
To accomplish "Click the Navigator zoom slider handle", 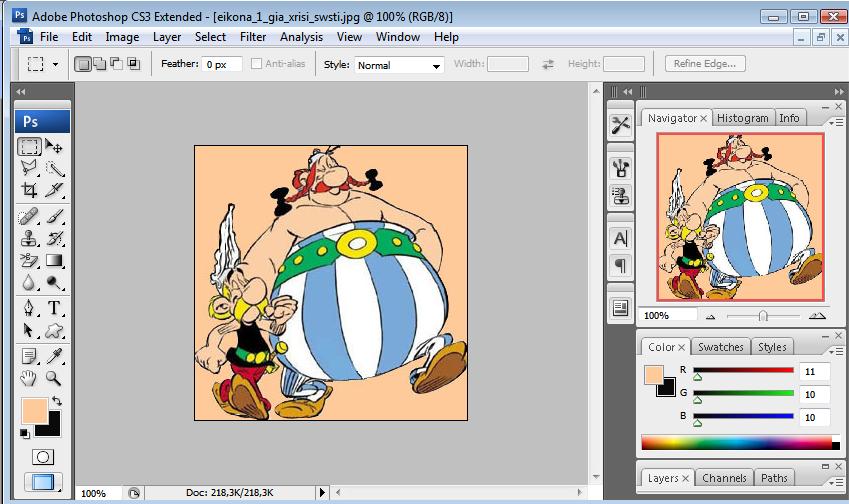I will coord(763,316).
